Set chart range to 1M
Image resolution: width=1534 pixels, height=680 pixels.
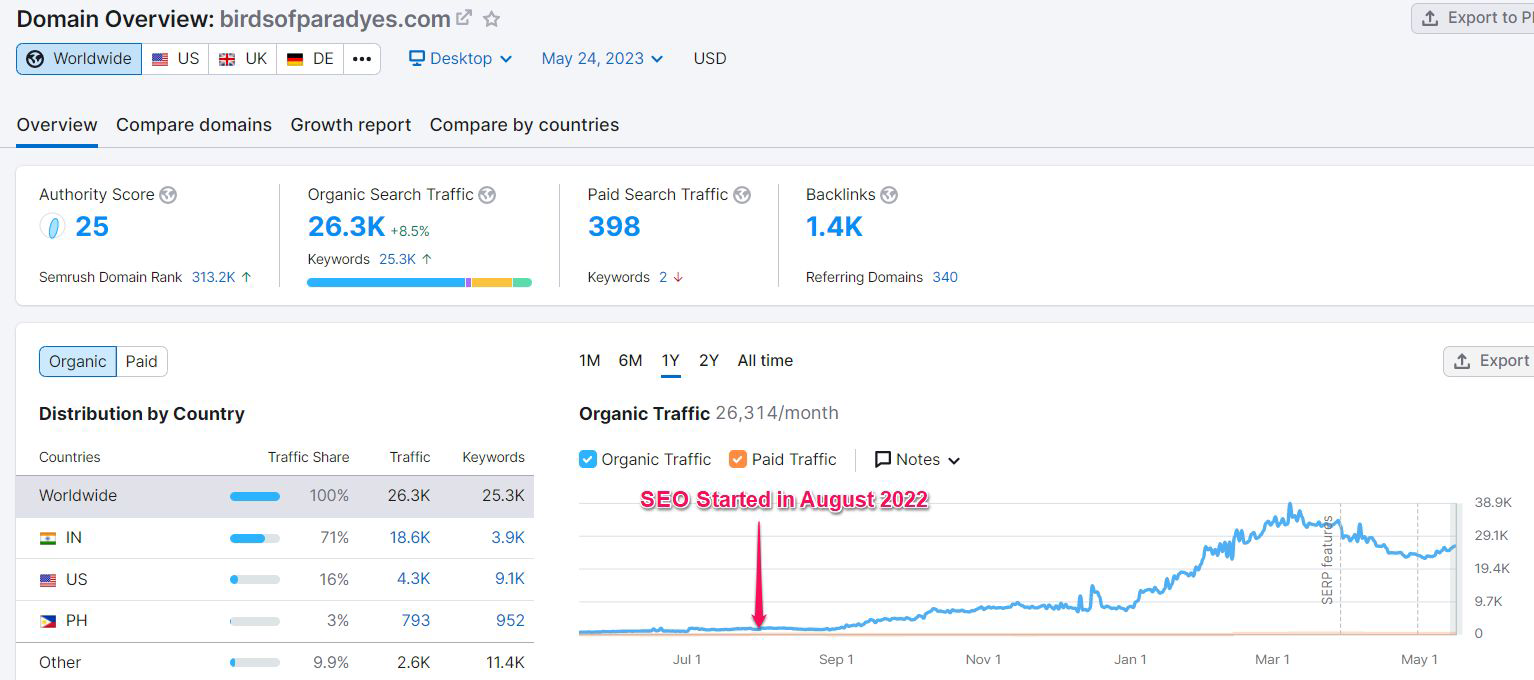pos(590,361)
